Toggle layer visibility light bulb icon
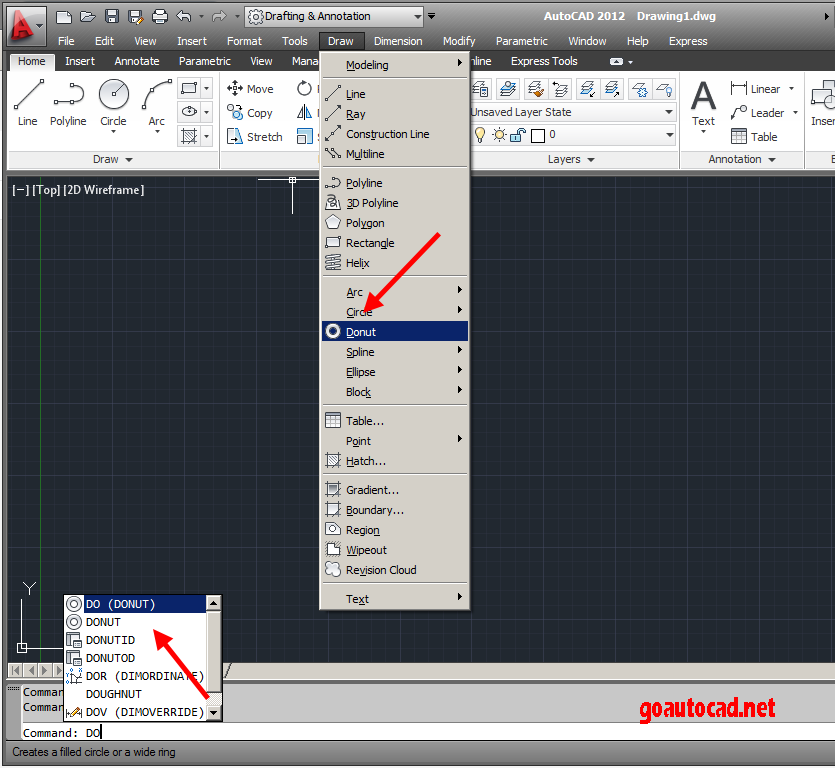This screenshot has width=835, height=768. tap(480, 133)
